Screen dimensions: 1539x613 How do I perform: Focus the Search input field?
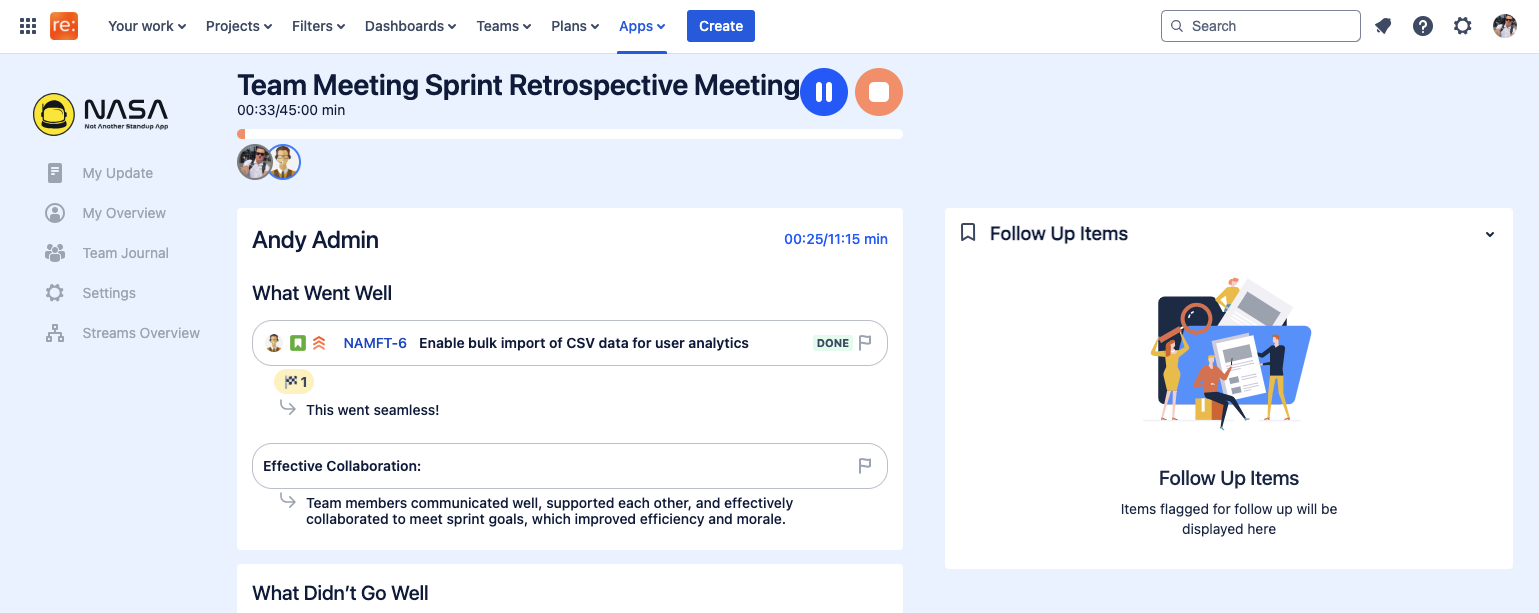[1261, 26]
